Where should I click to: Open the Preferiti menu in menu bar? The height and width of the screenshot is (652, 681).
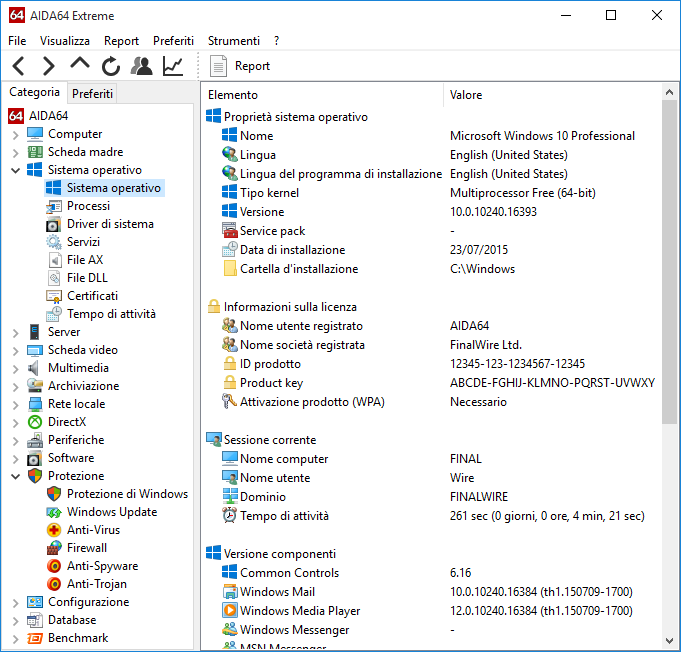173,41
